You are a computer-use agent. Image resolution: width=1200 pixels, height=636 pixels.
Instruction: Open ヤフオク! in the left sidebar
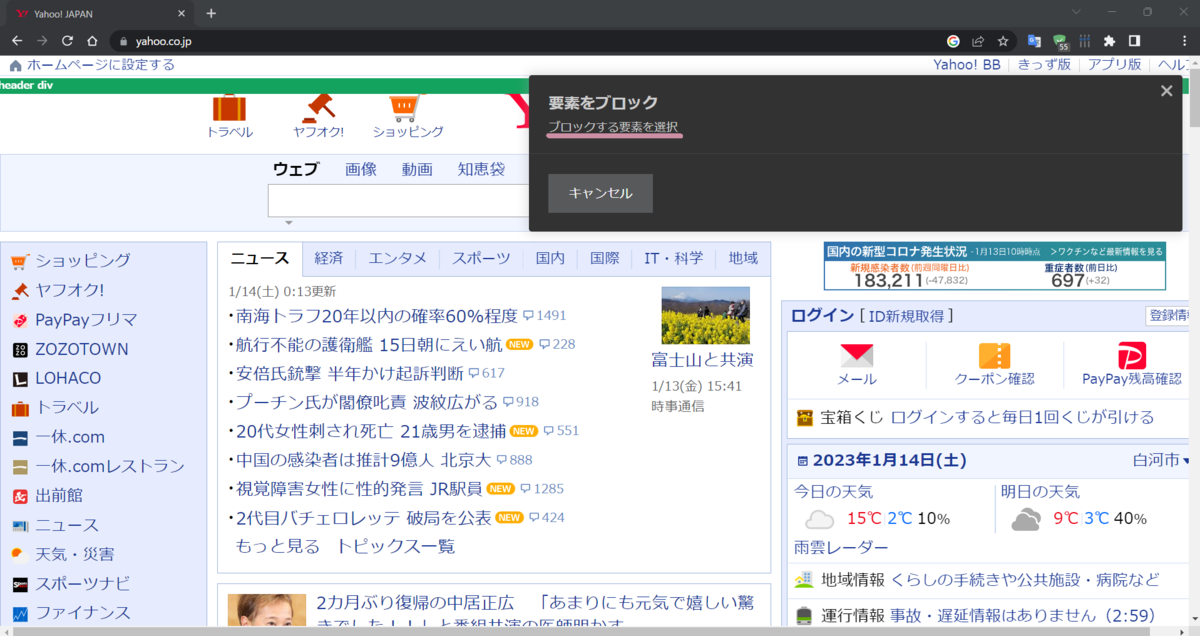coord(69,290)
